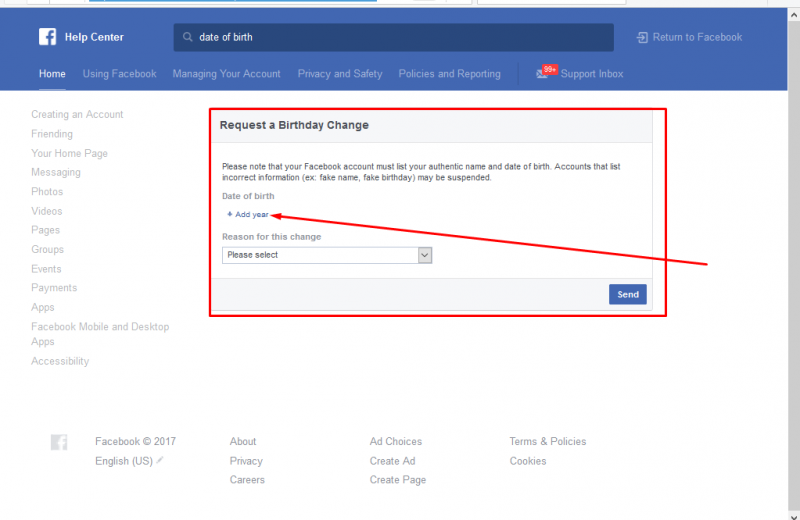Open the Events topic
800x520 pixels.
(46, 269)
